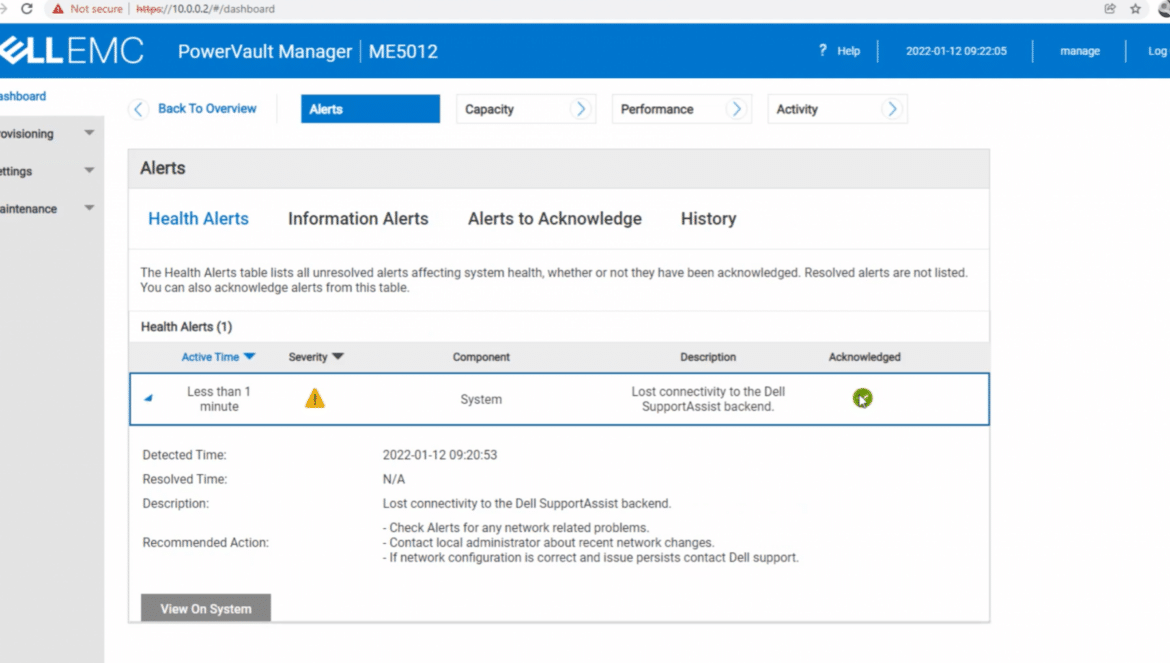The width and height of the screenshot is (1170, 663).
Task: Click the Help question mark icon
Action: tap(822, 50)
